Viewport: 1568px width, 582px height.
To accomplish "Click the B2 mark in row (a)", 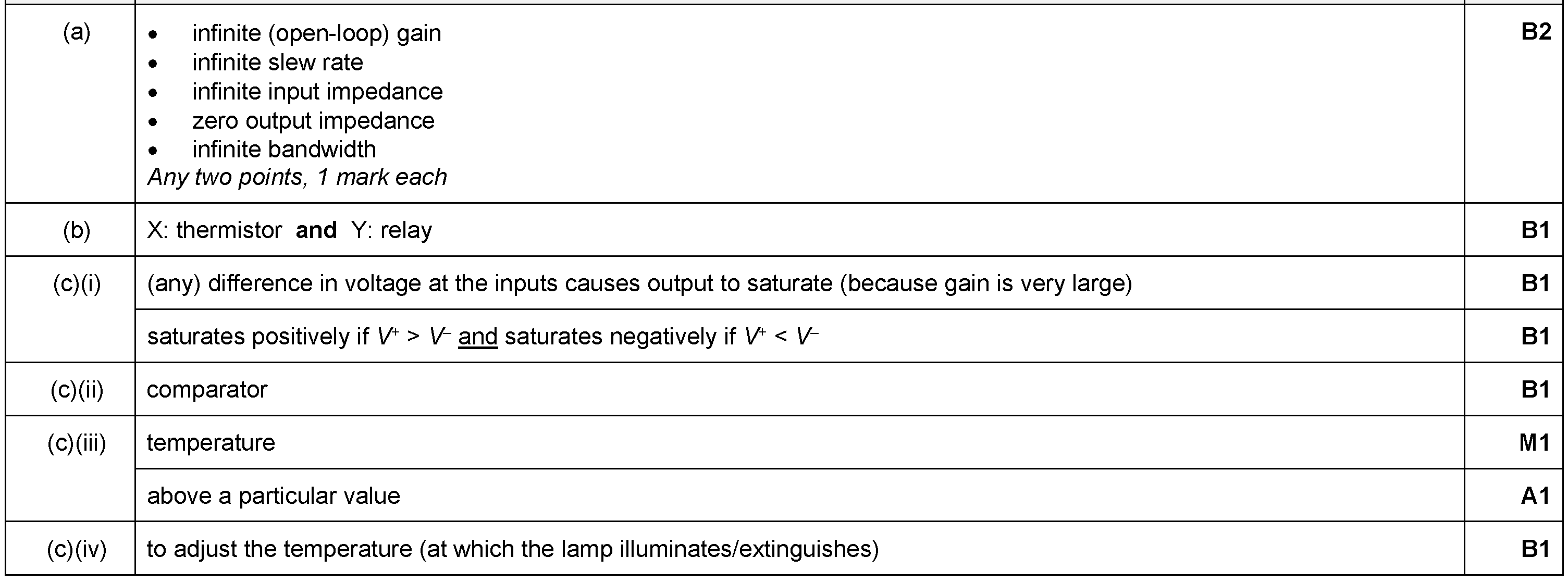I will (x=1536, y=32).
